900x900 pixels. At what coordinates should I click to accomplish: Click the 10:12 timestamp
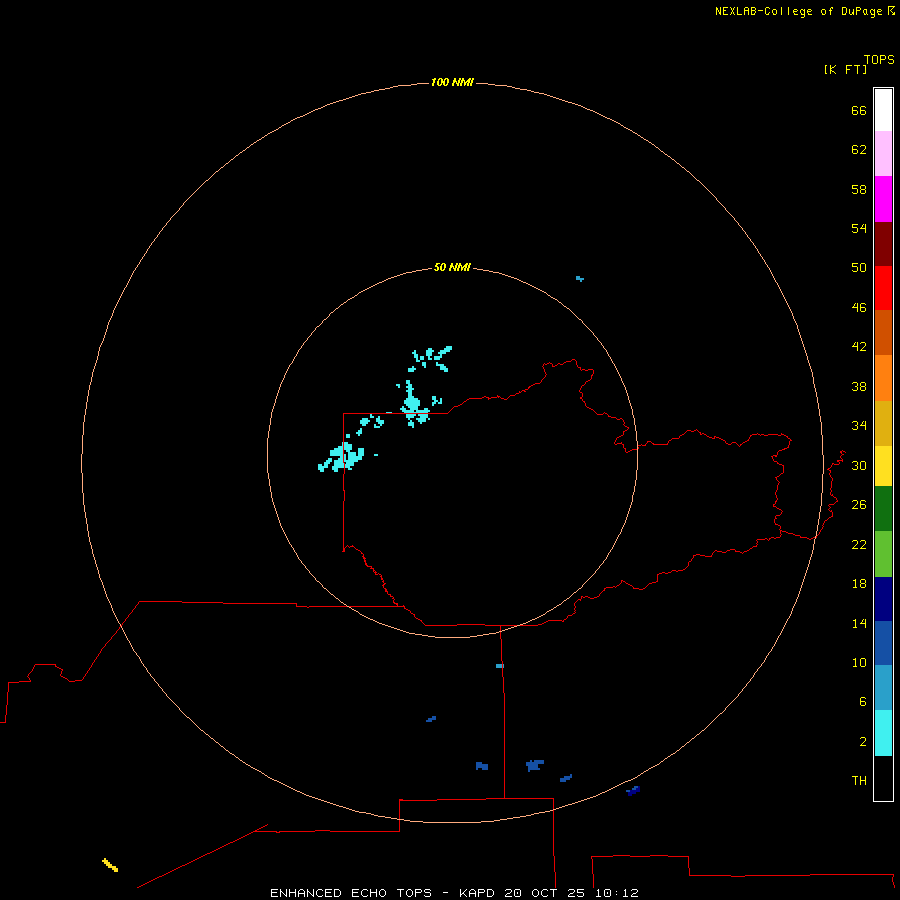pos(616,893)
